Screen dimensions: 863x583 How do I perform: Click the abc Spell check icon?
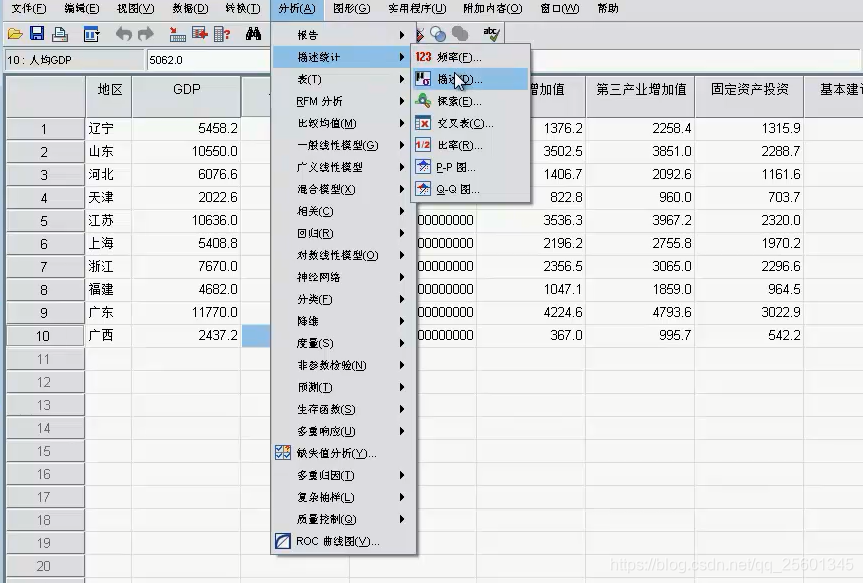click(491, 34)
